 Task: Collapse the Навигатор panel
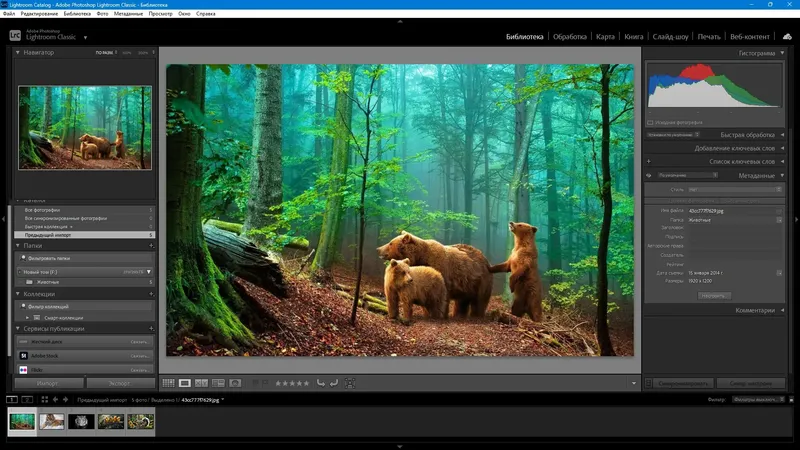pos(17,52)
